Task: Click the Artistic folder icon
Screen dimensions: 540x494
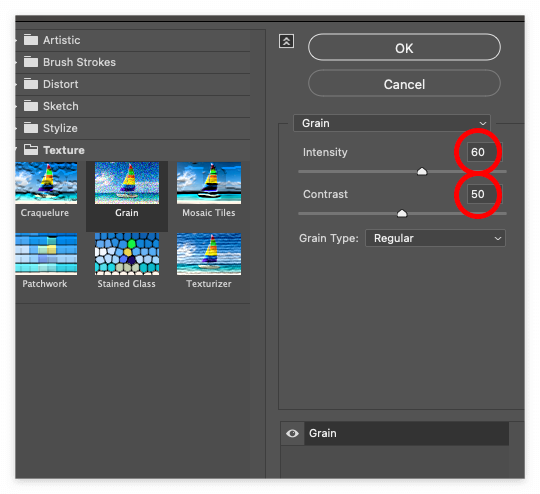Action: pos(31,40)
